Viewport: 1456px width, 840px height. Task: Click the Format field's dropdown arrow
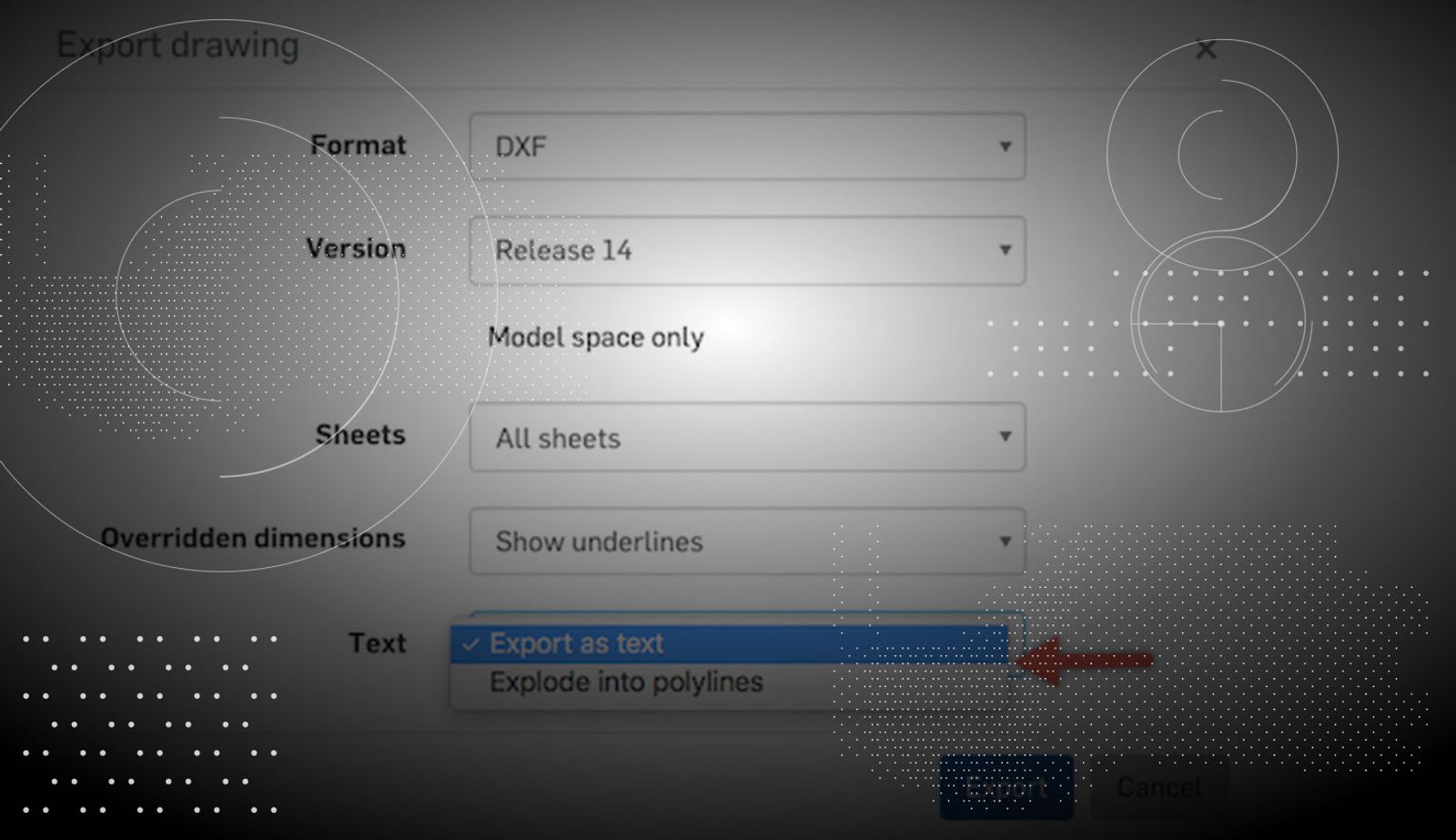1005,147
